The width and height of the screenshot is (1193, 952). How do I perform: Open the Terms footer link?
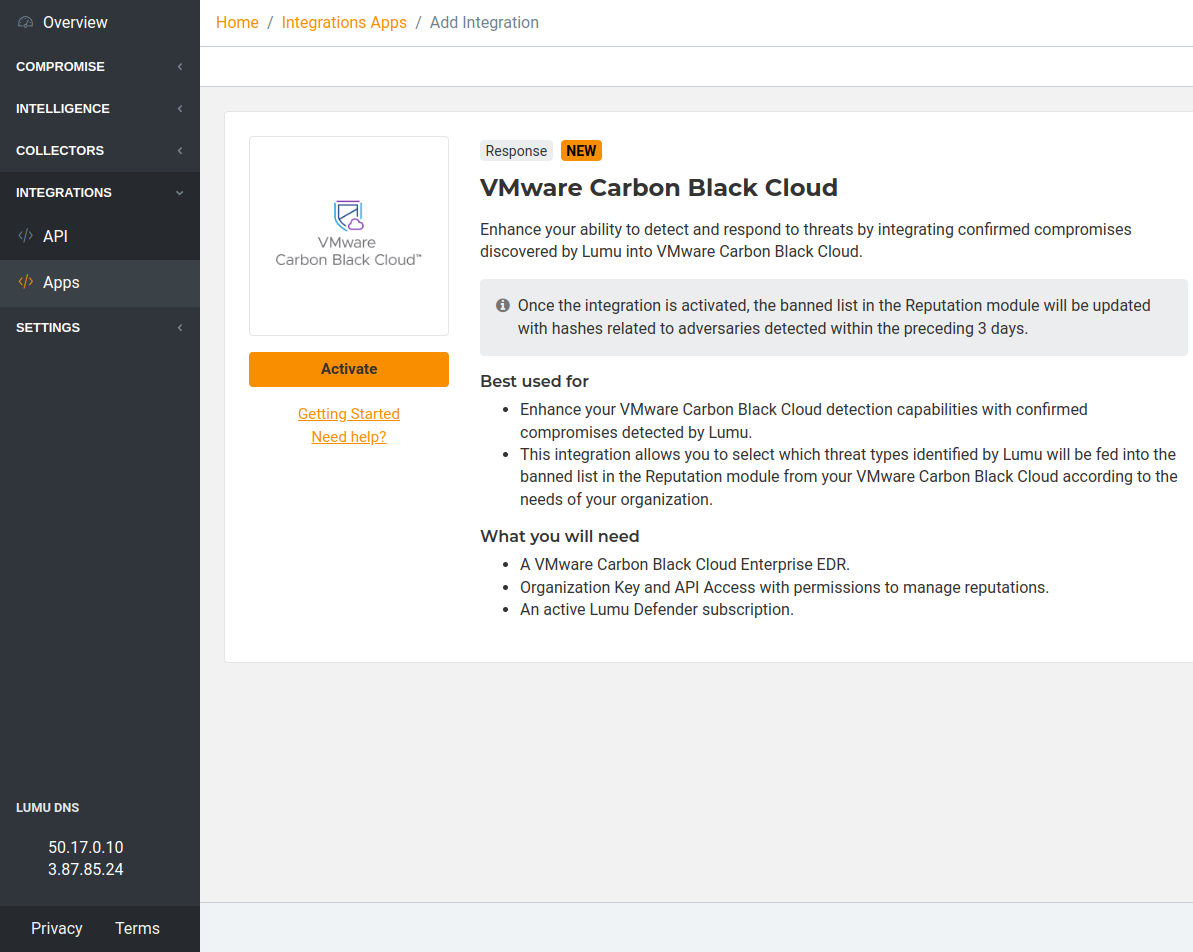[137, 928]
